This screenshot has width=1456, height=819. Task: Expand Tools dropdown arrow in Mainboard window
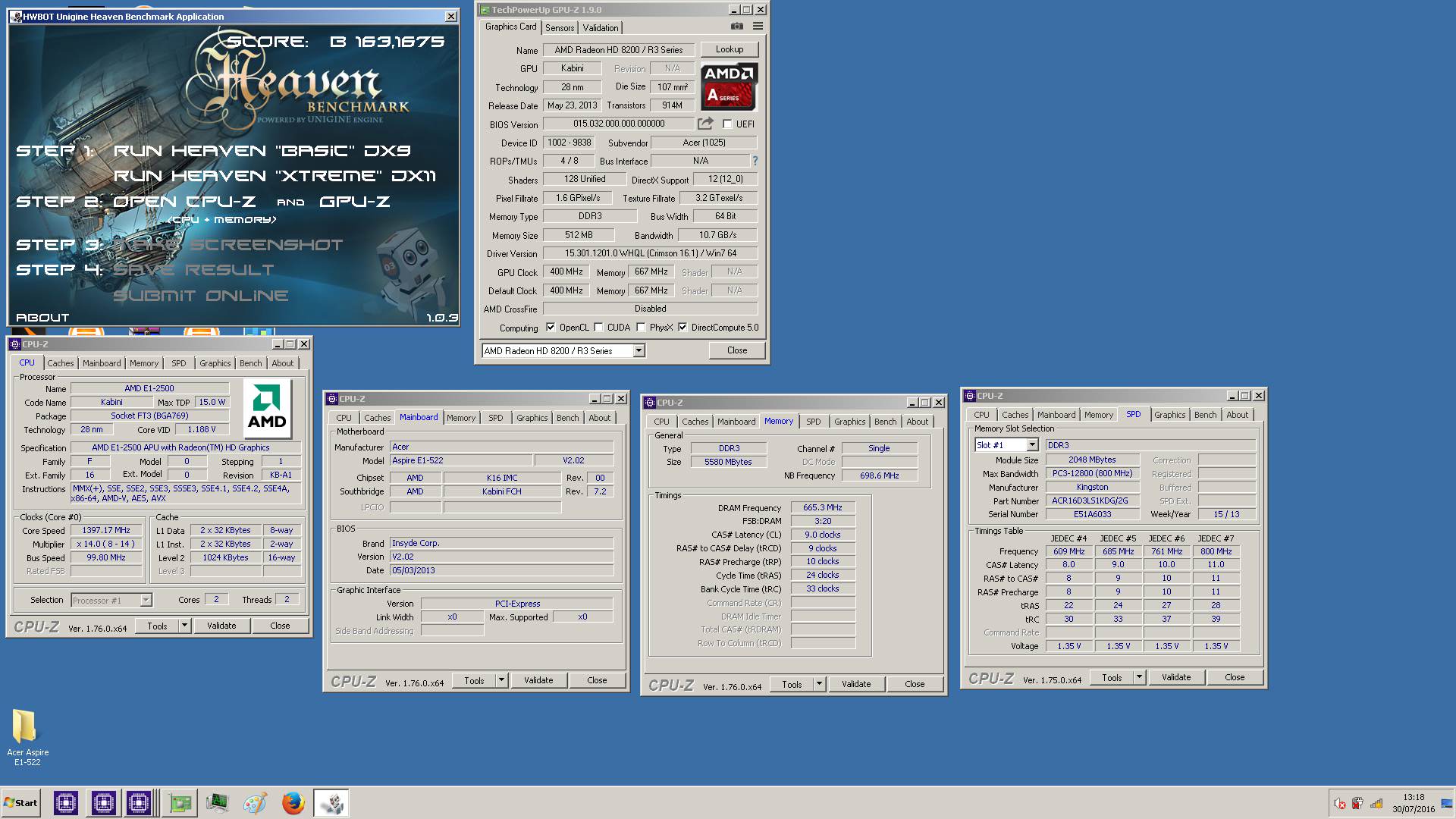pyautogui.click(x=501, y=680)
